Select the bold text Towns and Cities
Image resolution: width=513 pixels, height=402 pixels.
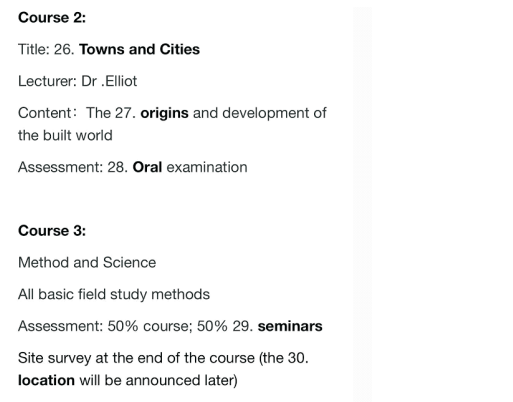[139, 49]
